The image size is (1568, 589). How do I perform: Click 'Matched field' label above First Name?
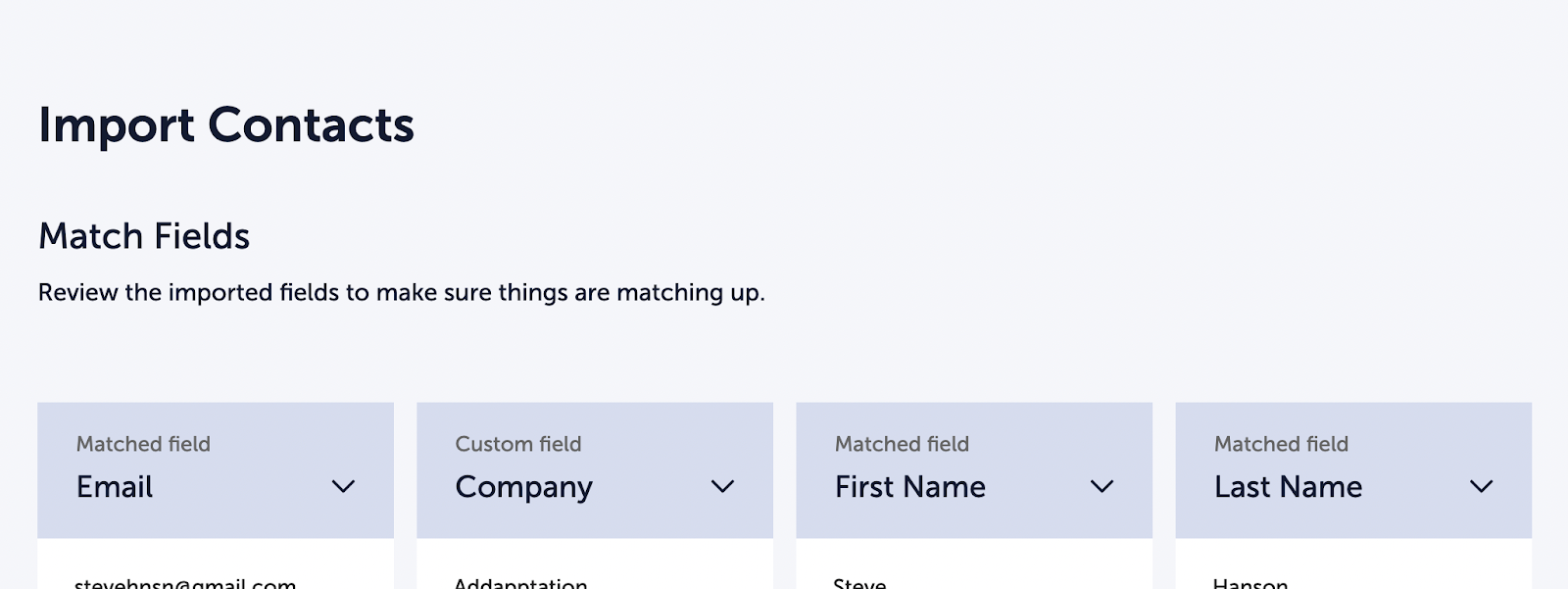pyautogui.click(x=902, y=444)
